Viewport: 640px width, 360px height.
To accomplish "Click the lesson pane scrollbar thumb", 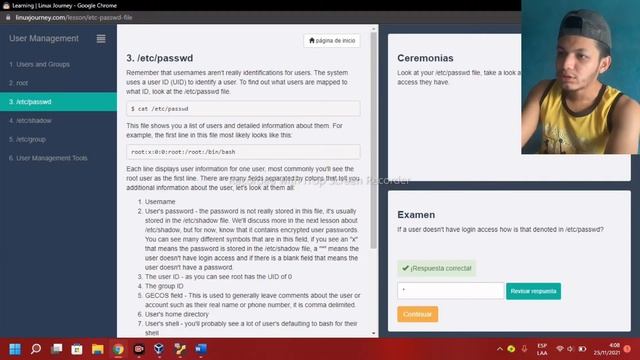I will click(x=373, y=141).
